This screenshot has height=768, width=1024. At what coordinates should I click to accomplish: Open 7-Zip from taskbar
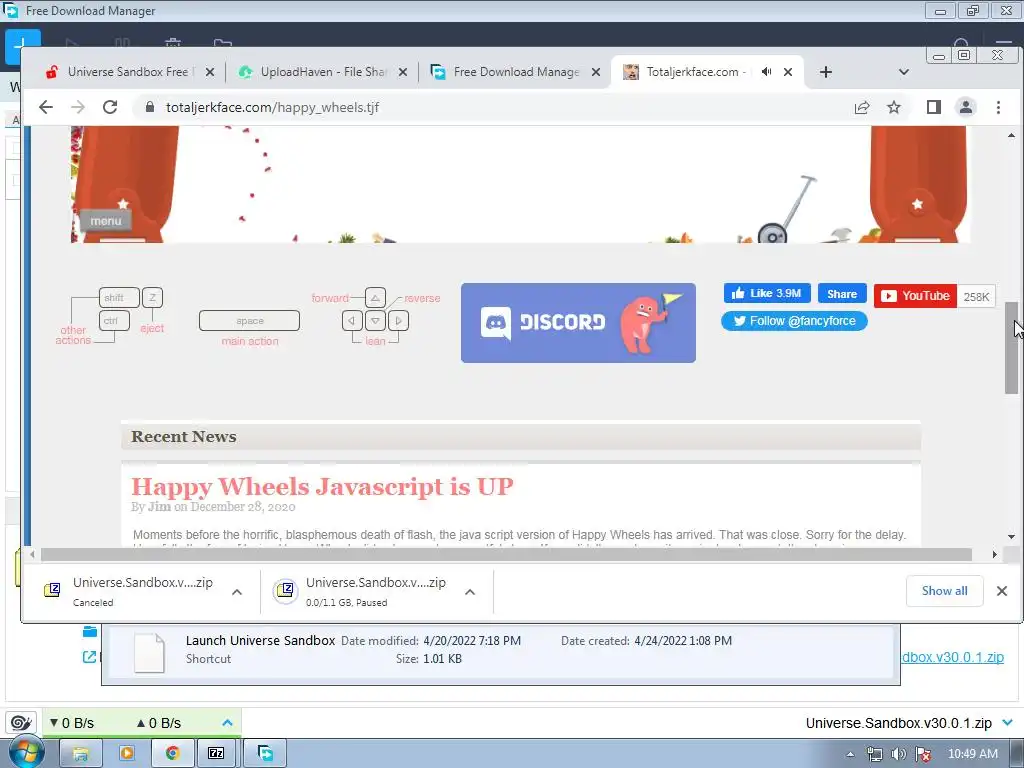(216, 754)
